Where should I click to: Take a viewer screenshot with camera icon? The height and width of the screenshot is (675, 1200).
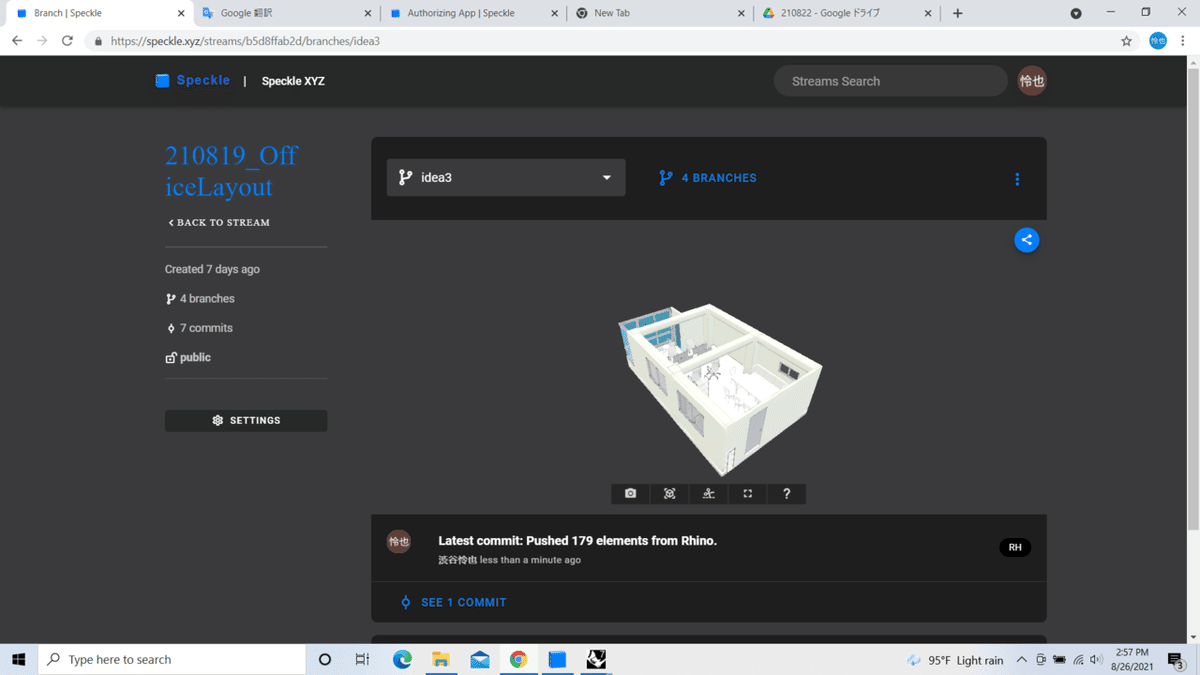630,493
